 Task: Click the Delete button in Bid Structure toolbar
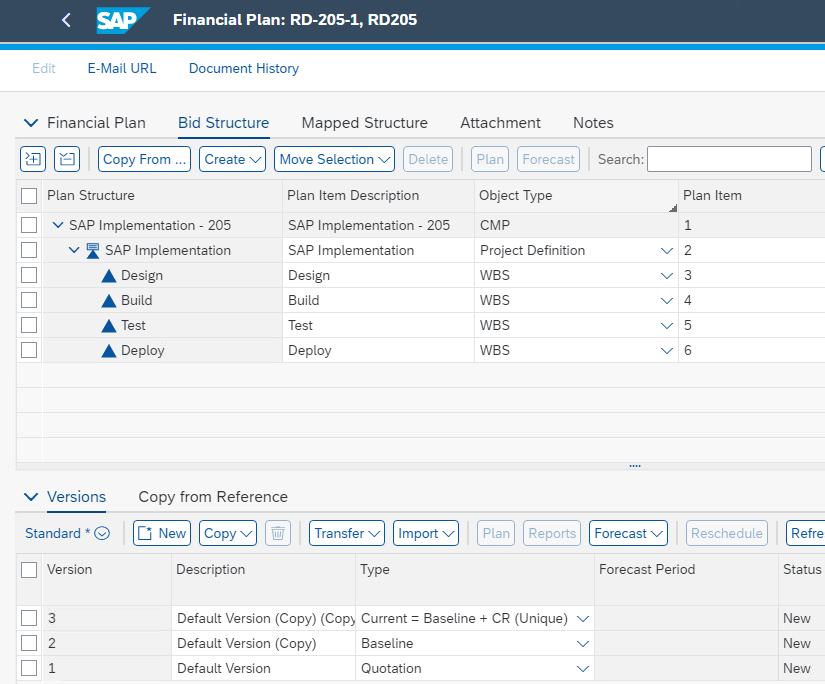[x=428, y=159]
